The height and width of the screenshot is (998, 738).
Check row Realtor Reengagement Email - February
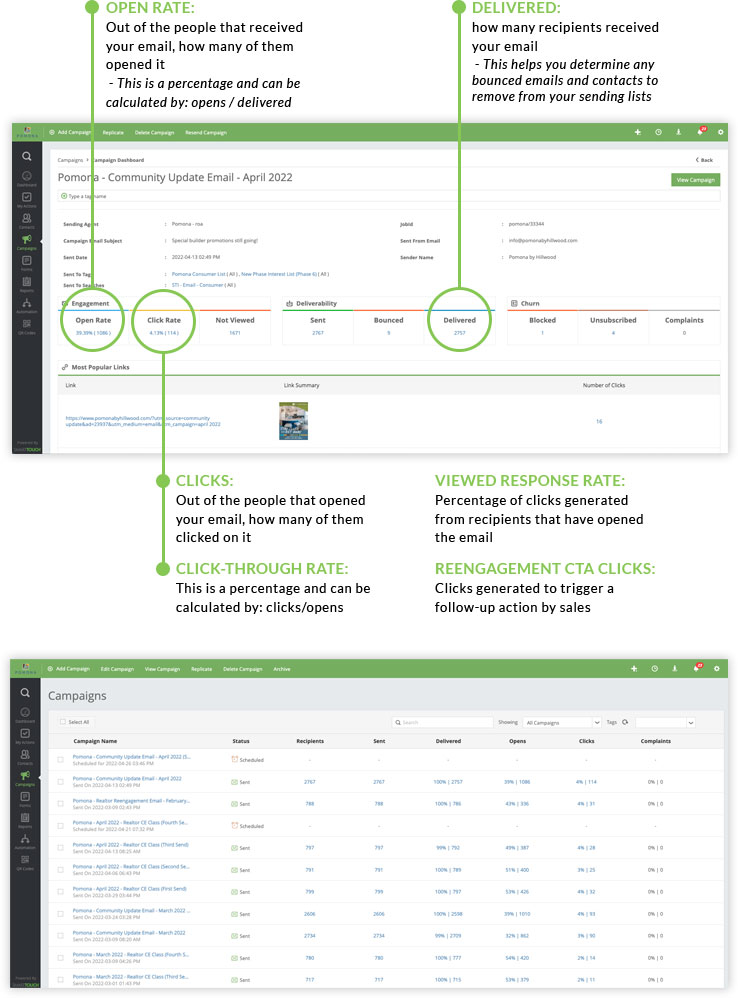coord(60,804)
